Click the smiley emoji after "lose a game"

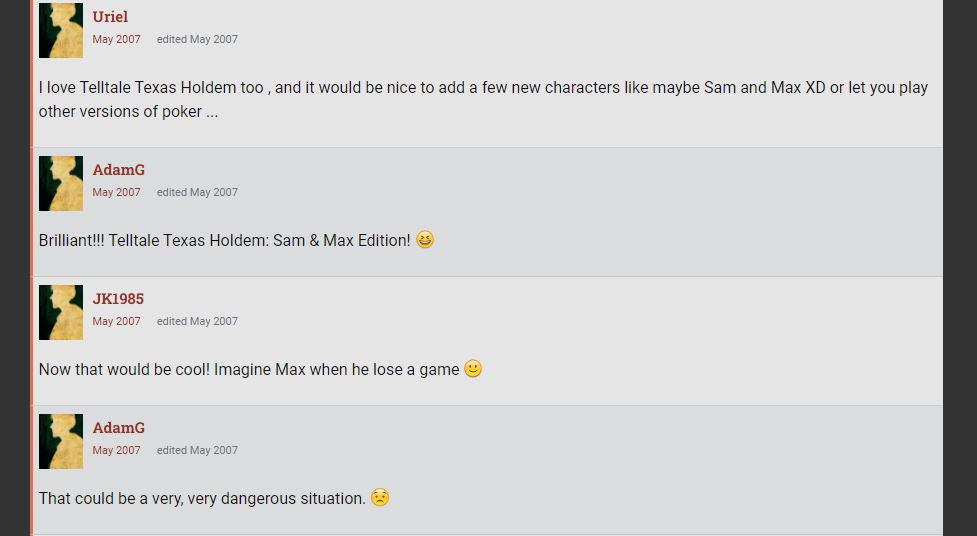tap(473, 369)
